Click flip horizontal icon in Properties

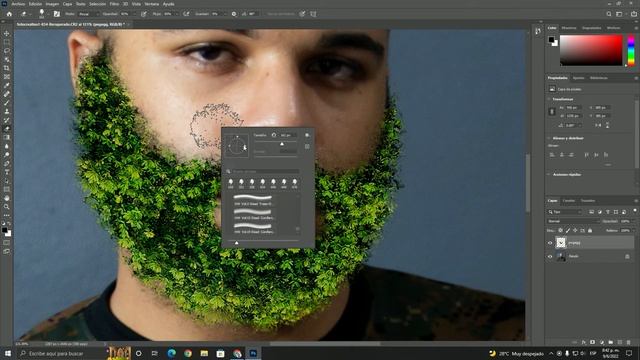point(598,125)
